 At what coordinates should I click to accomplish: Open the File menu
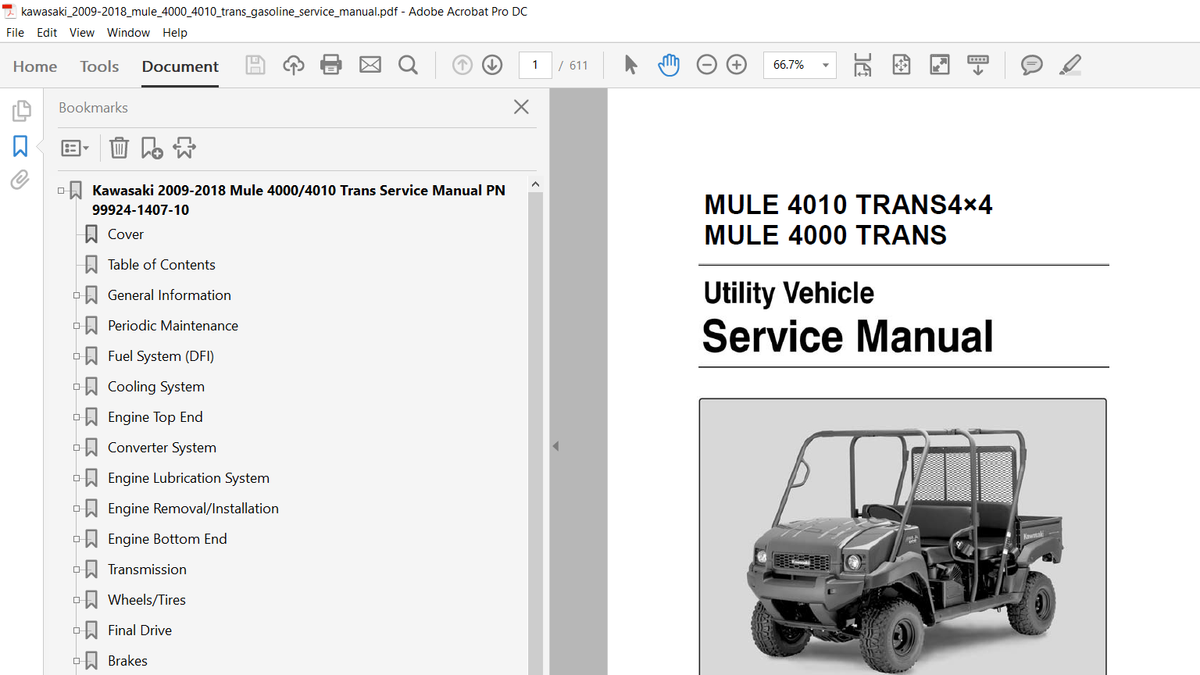point(15,32)
